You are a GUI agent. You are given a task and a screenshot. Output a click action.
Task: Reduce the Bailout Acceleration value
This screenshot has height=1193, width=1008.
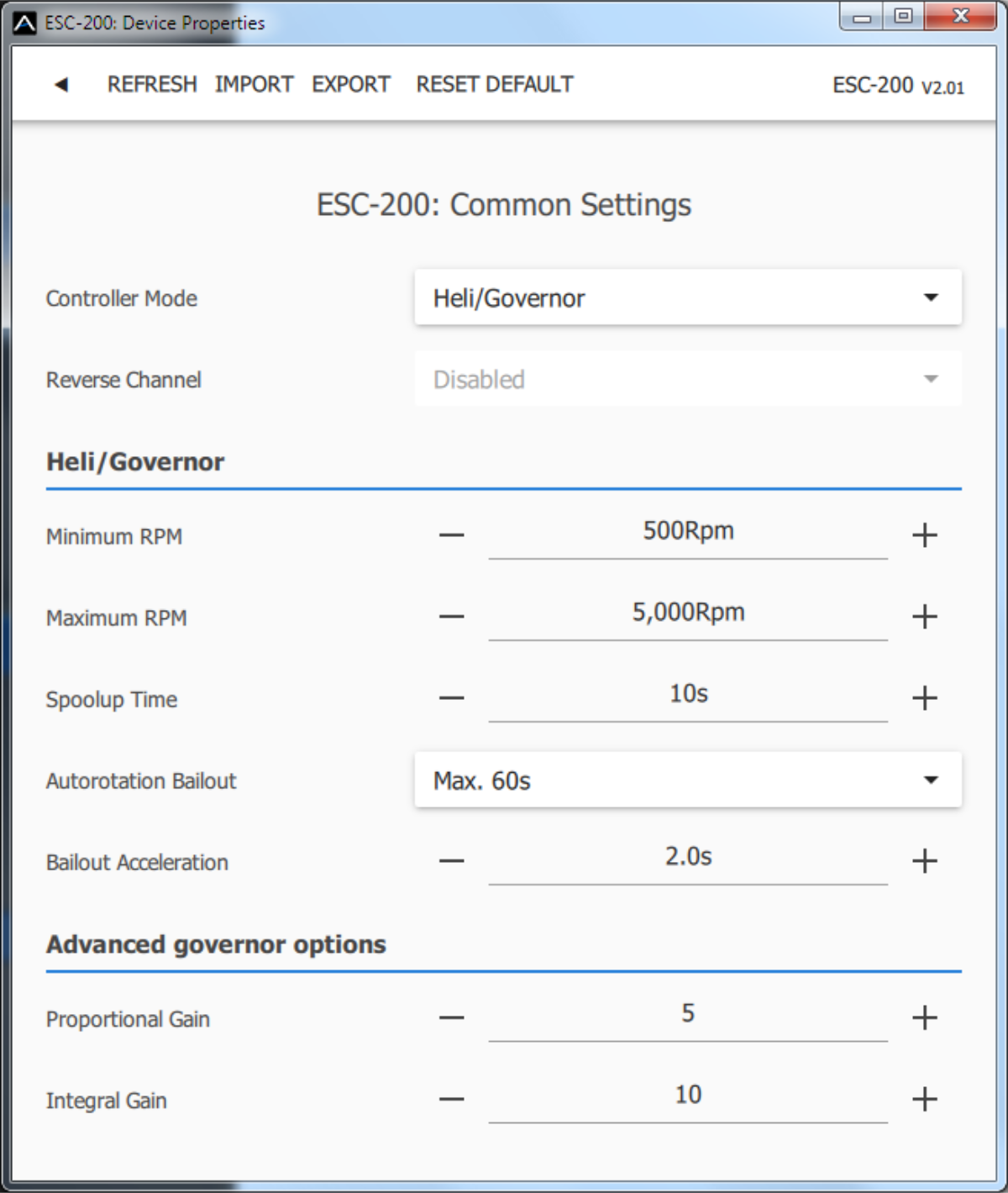click(451, 861)
